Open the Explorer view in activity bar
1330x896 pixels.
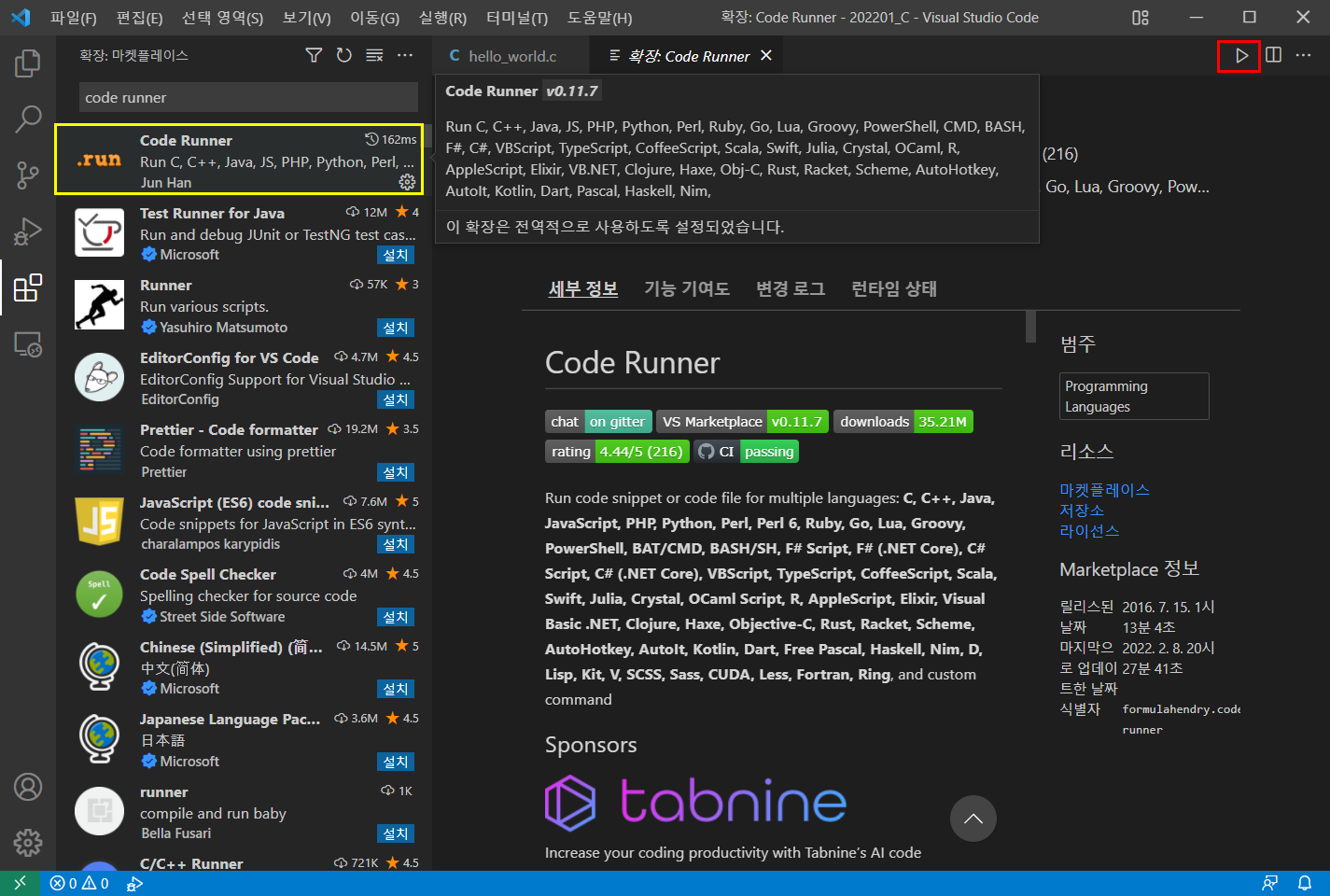(x=28, y=63)
